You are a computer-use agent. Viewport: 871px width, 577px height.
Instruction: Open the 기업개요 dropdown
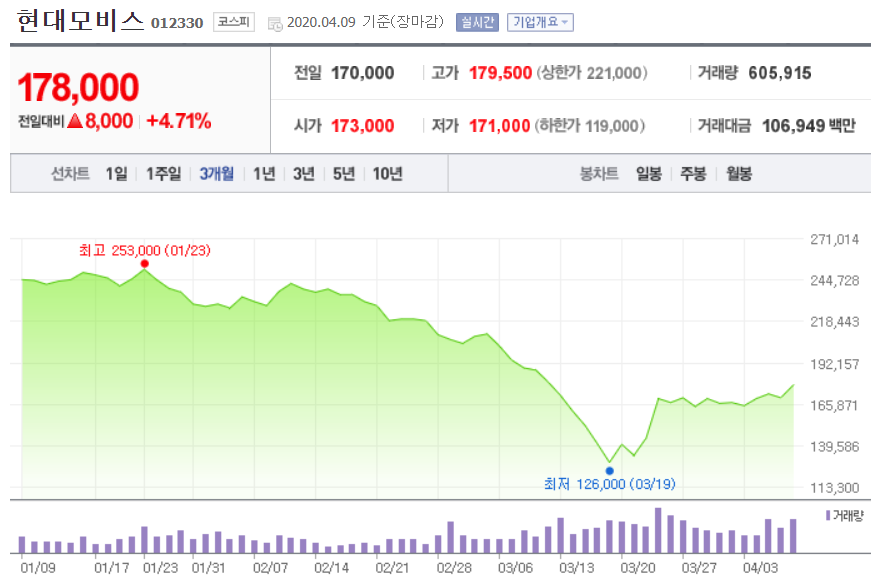pos(540,22)
